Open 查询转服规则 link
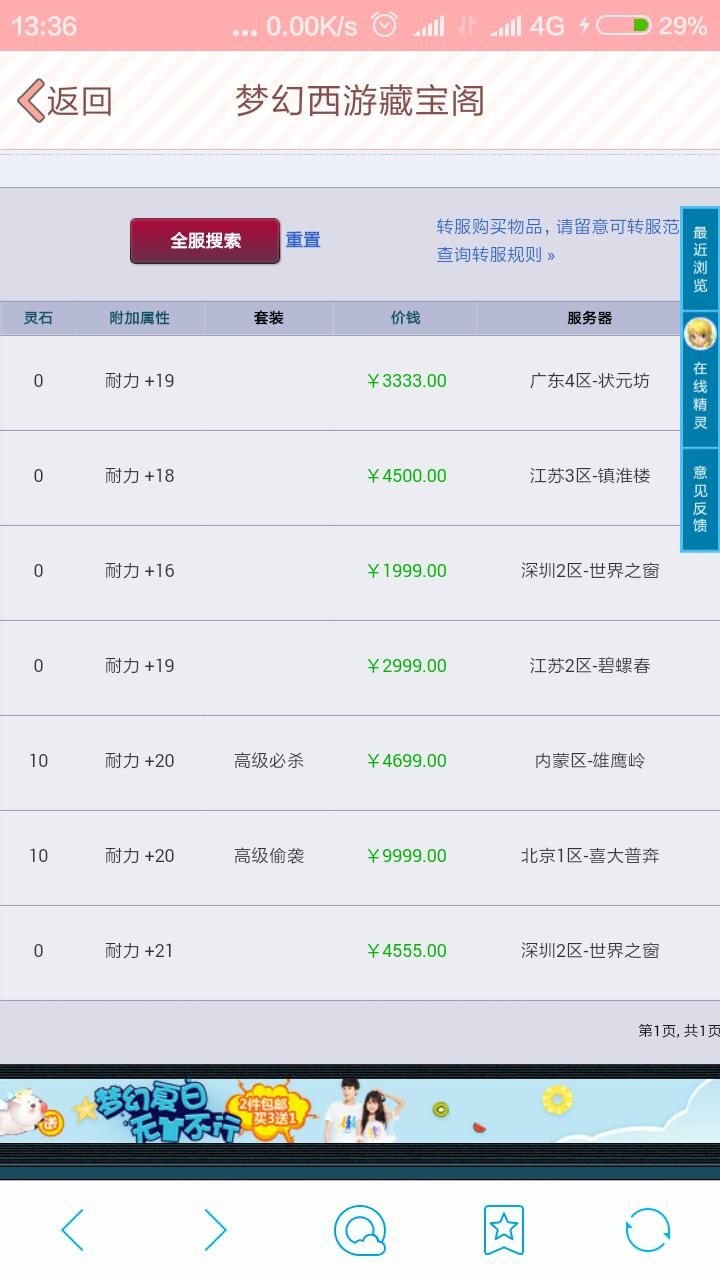 [495, 255]
